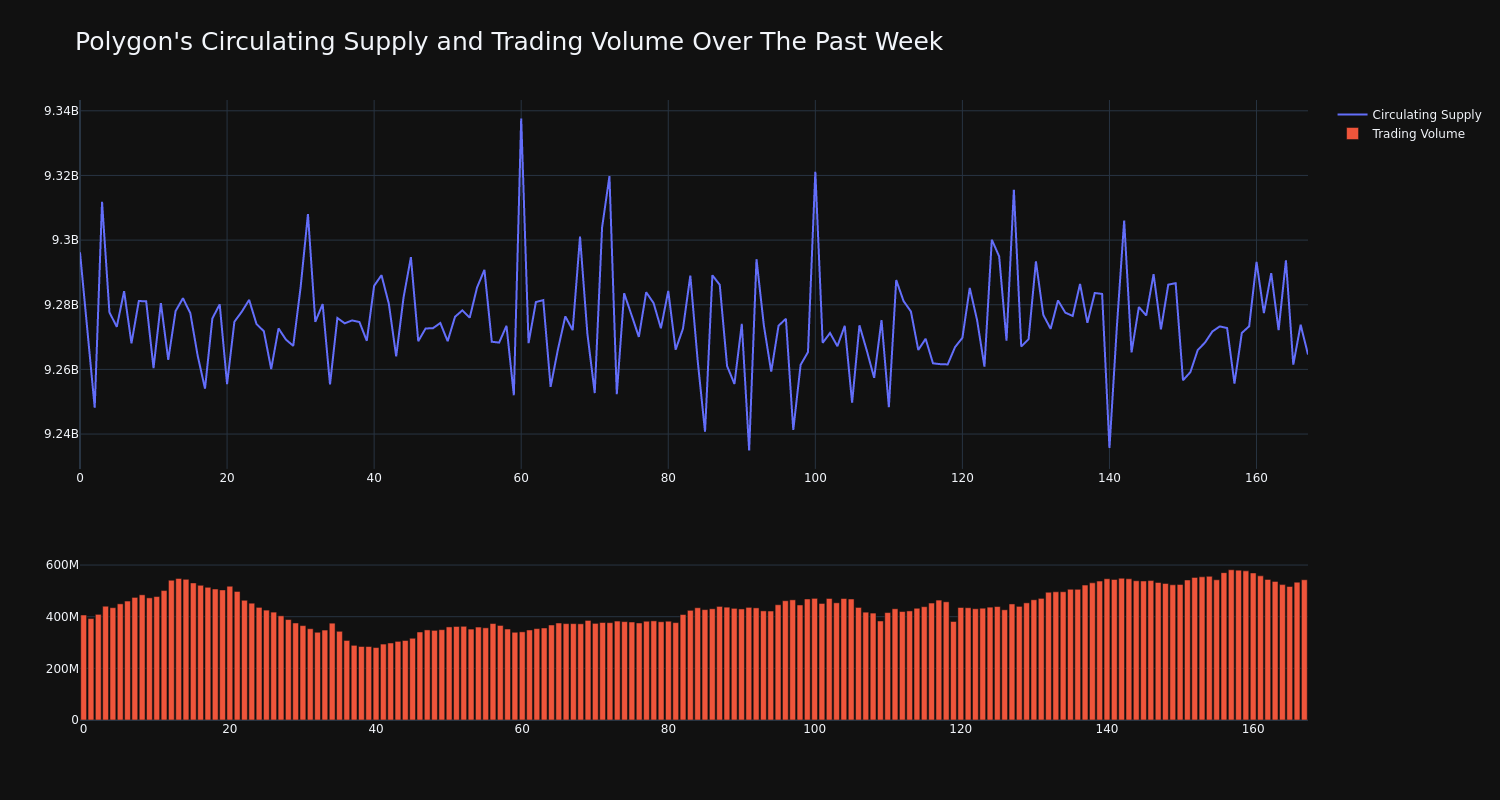
Task: Click the 9.24B y-axis label
Action: [61, 434]
